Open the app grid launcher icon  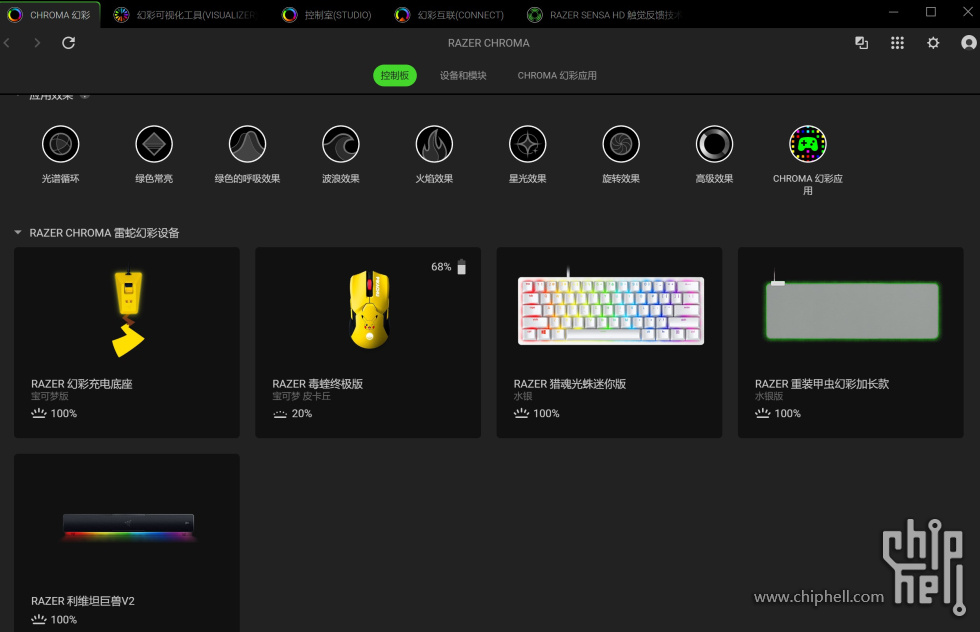click(x=897, y=43)
